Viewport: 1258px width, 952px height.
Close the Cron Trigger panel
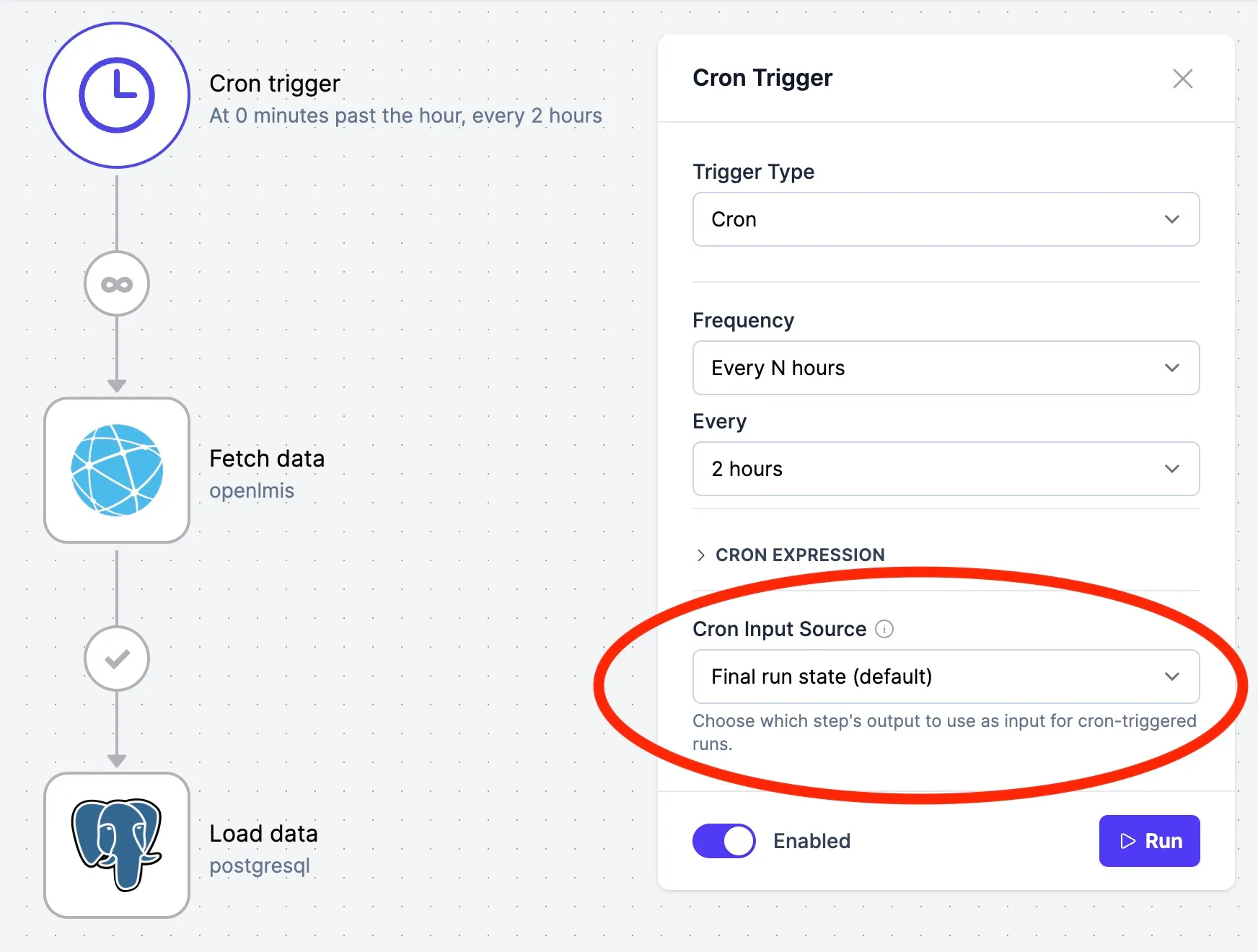point(1182,79)
